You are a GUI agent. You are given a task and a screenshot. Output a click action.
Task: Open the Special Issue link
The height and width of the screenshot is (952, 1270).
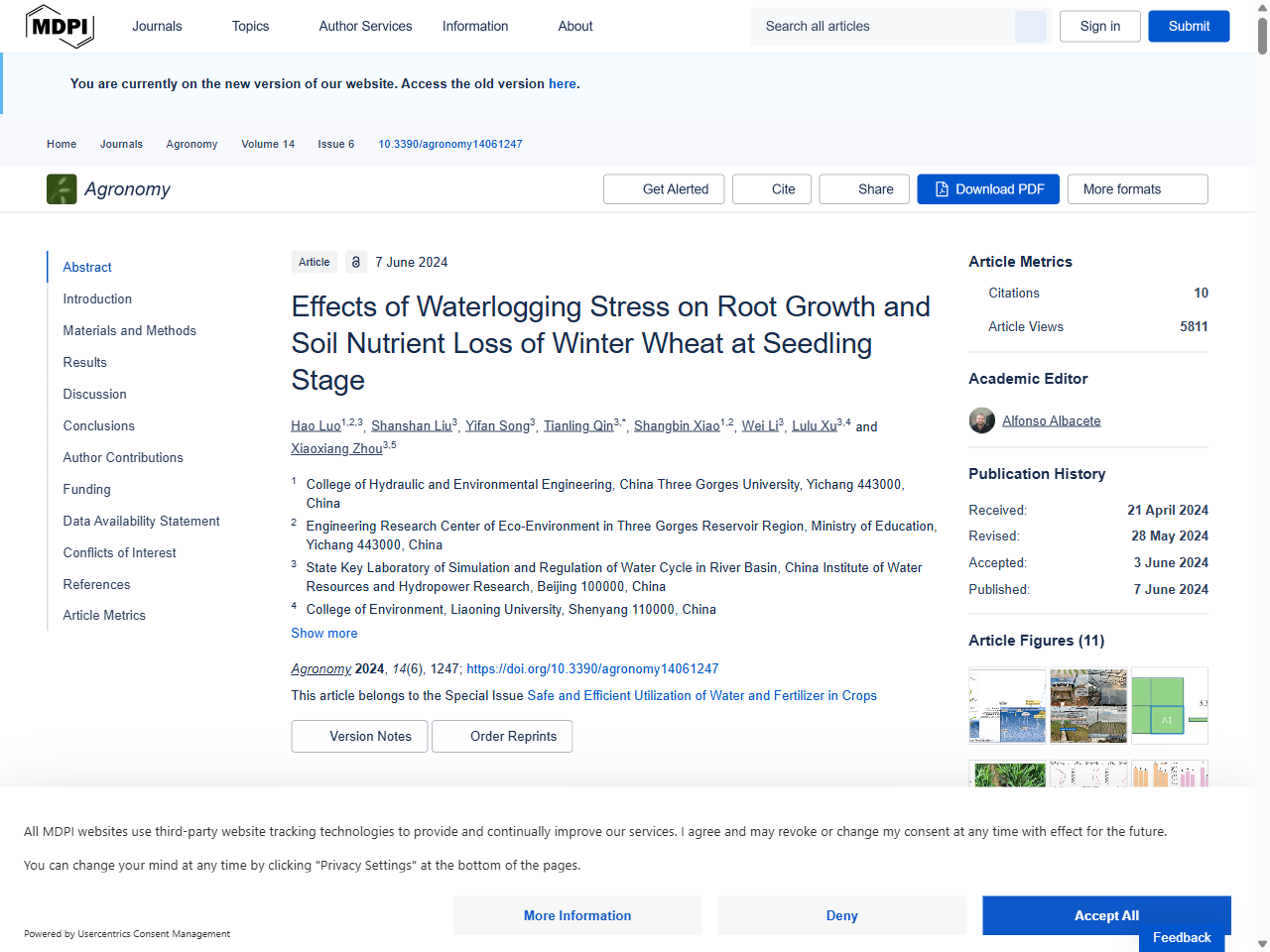tap(701, 695)
